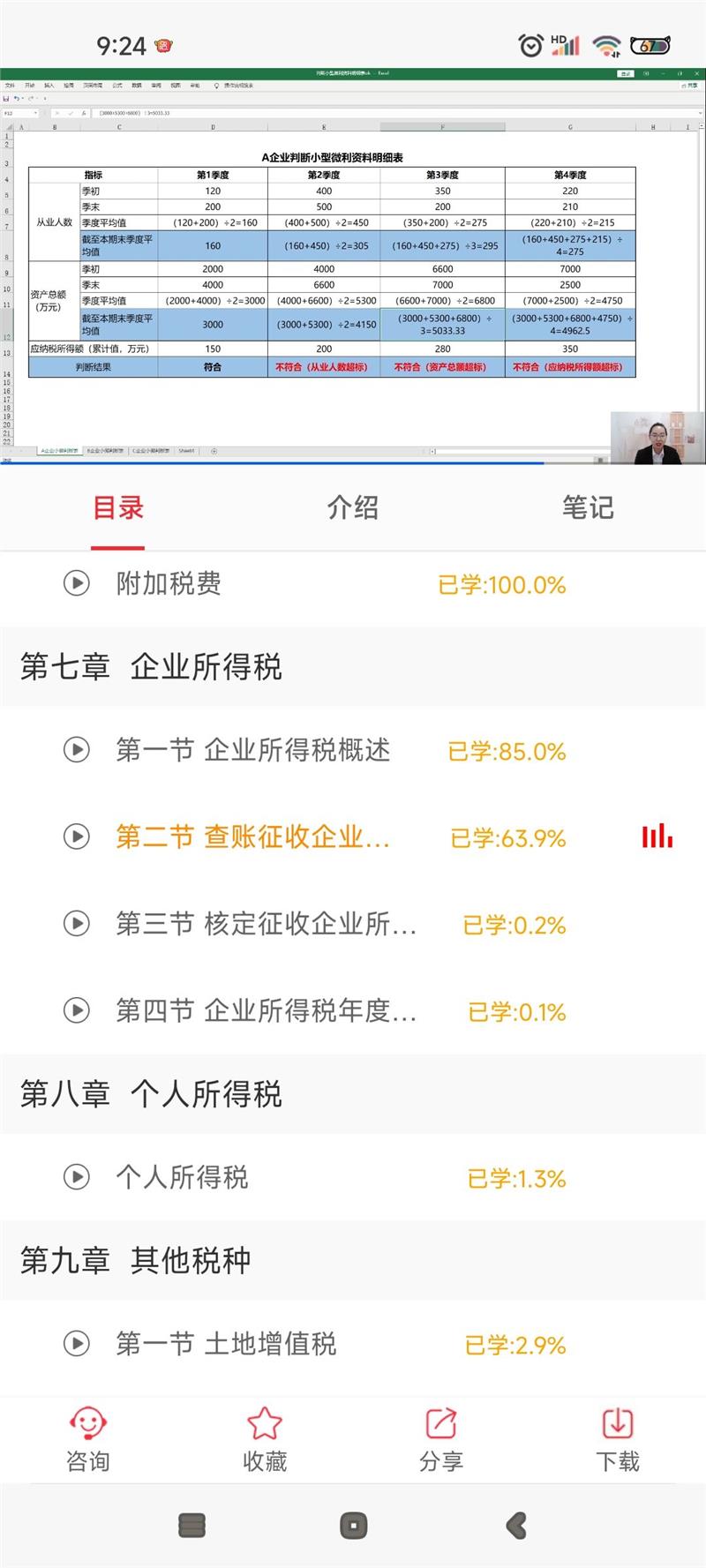This screenshot has height=1568, width=706.
Task: Tap play icon beside 个人所得税 lesson
Action: click(77, 1177)
